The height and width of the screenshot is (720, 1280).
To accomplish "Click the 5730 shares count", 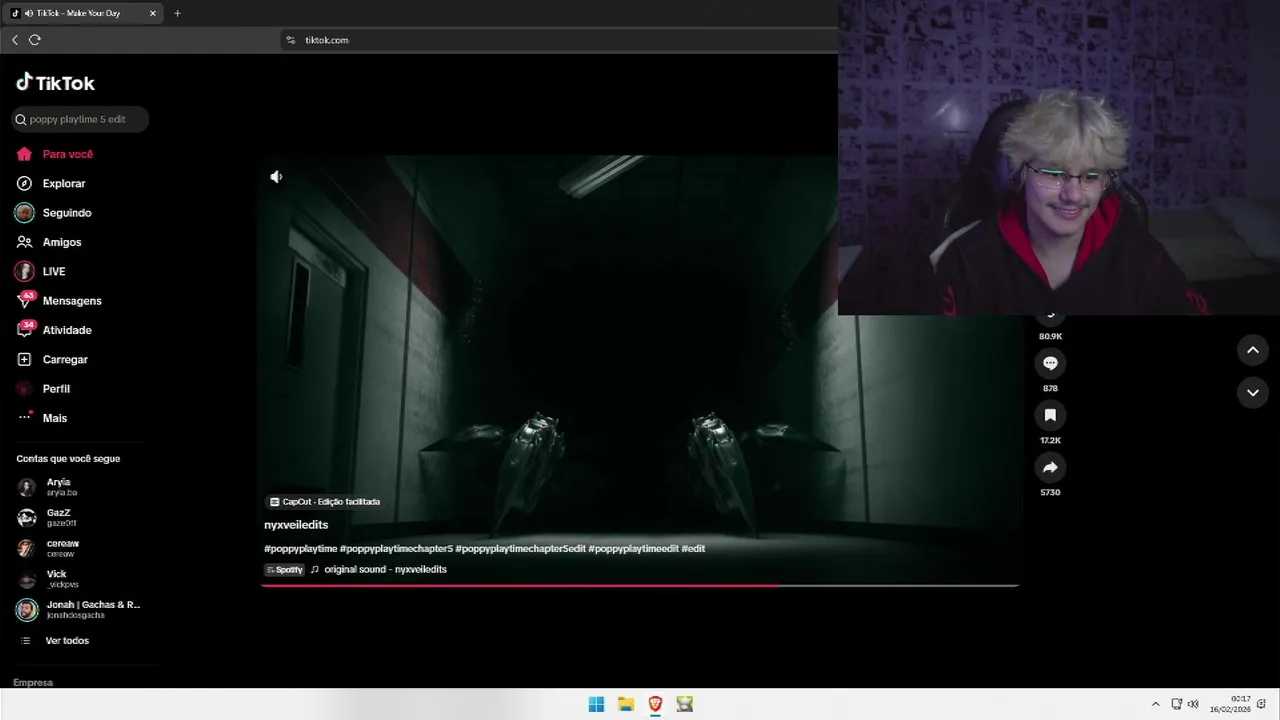I will click(1050, 492).
